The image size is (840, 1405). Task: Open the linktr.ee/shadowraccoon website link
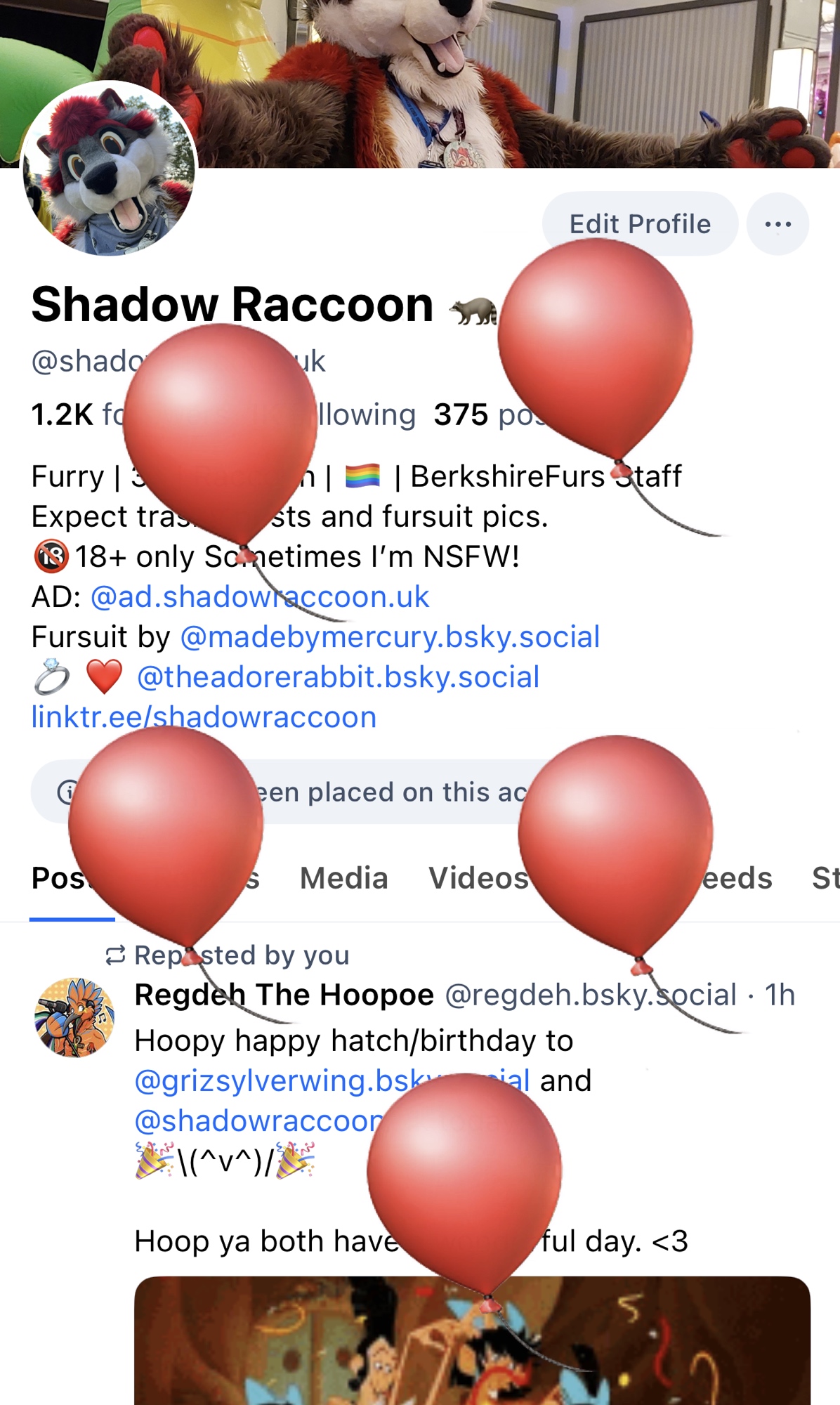pyautogui.click(x=204, y=717)
